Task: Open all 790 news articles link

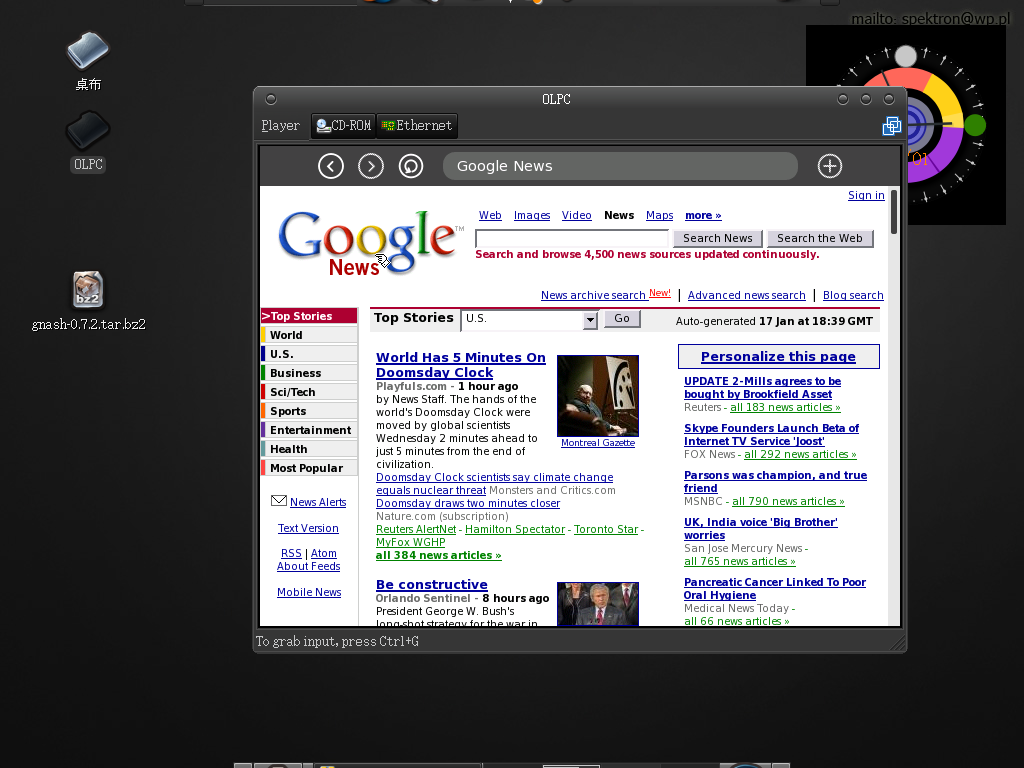Action: coord(788,502)
